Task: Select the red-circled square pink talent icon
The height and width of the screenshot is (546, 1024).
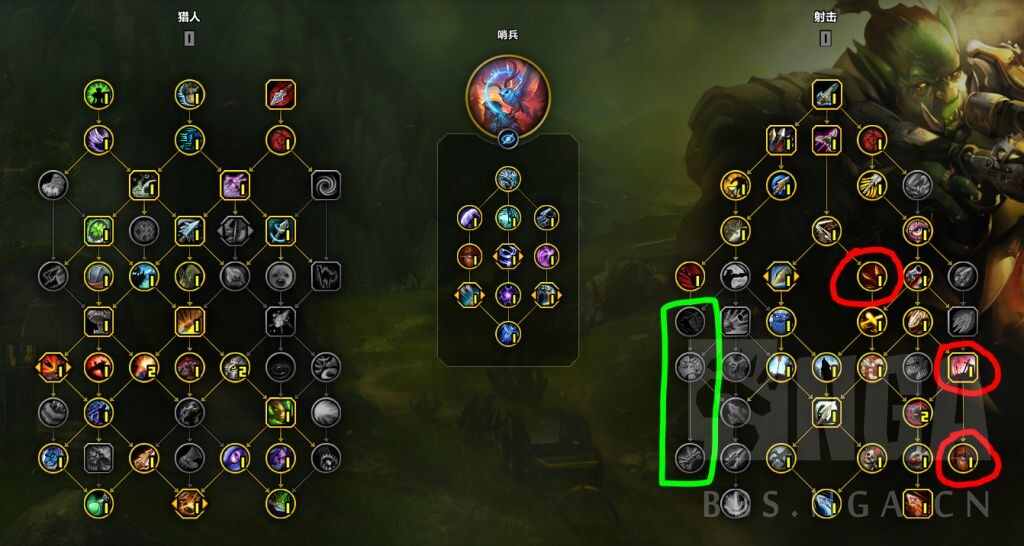Action: [963, 367]
